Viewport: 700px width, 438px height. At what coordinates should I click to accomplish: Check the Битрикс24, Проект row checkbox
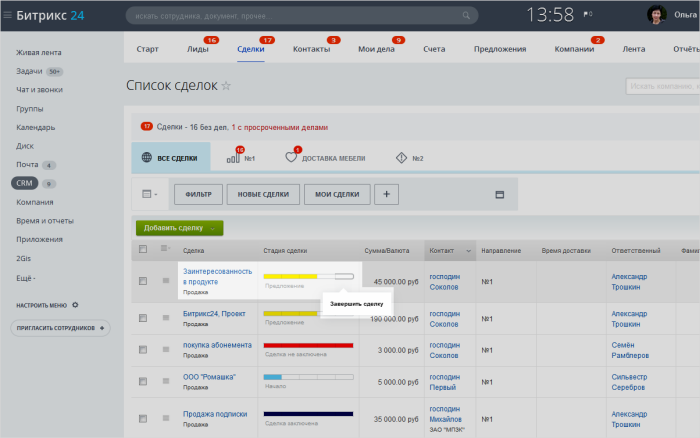143,318
